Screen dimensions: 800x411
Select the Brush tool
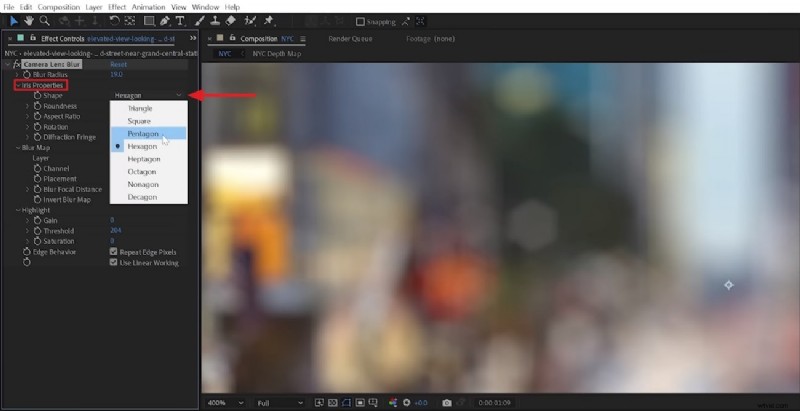click(199, 21)
